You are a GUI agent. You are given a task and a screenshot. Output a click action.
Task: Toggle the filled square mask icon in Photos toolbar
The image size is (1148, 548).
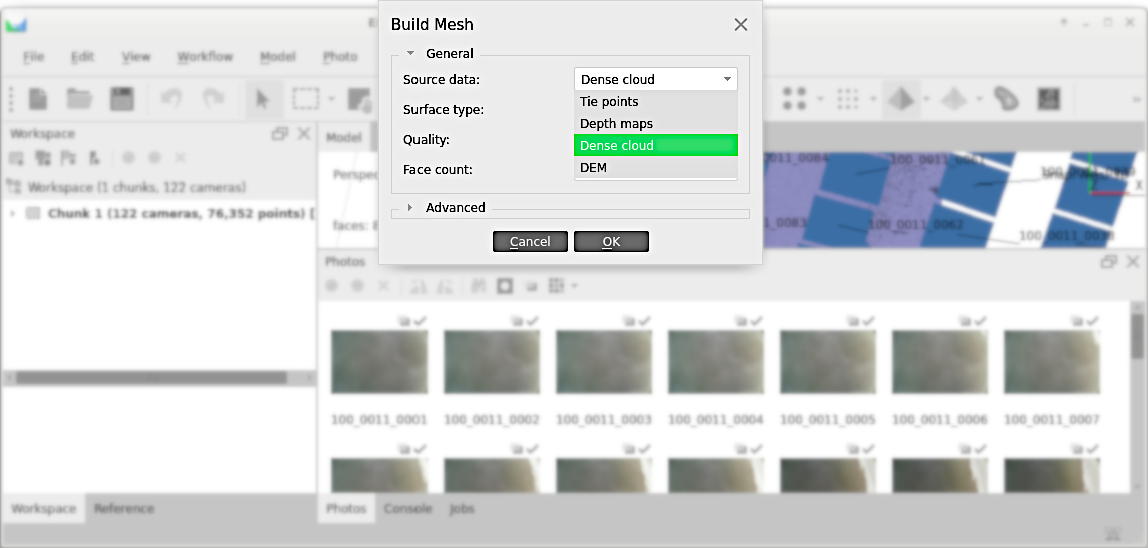504,286
